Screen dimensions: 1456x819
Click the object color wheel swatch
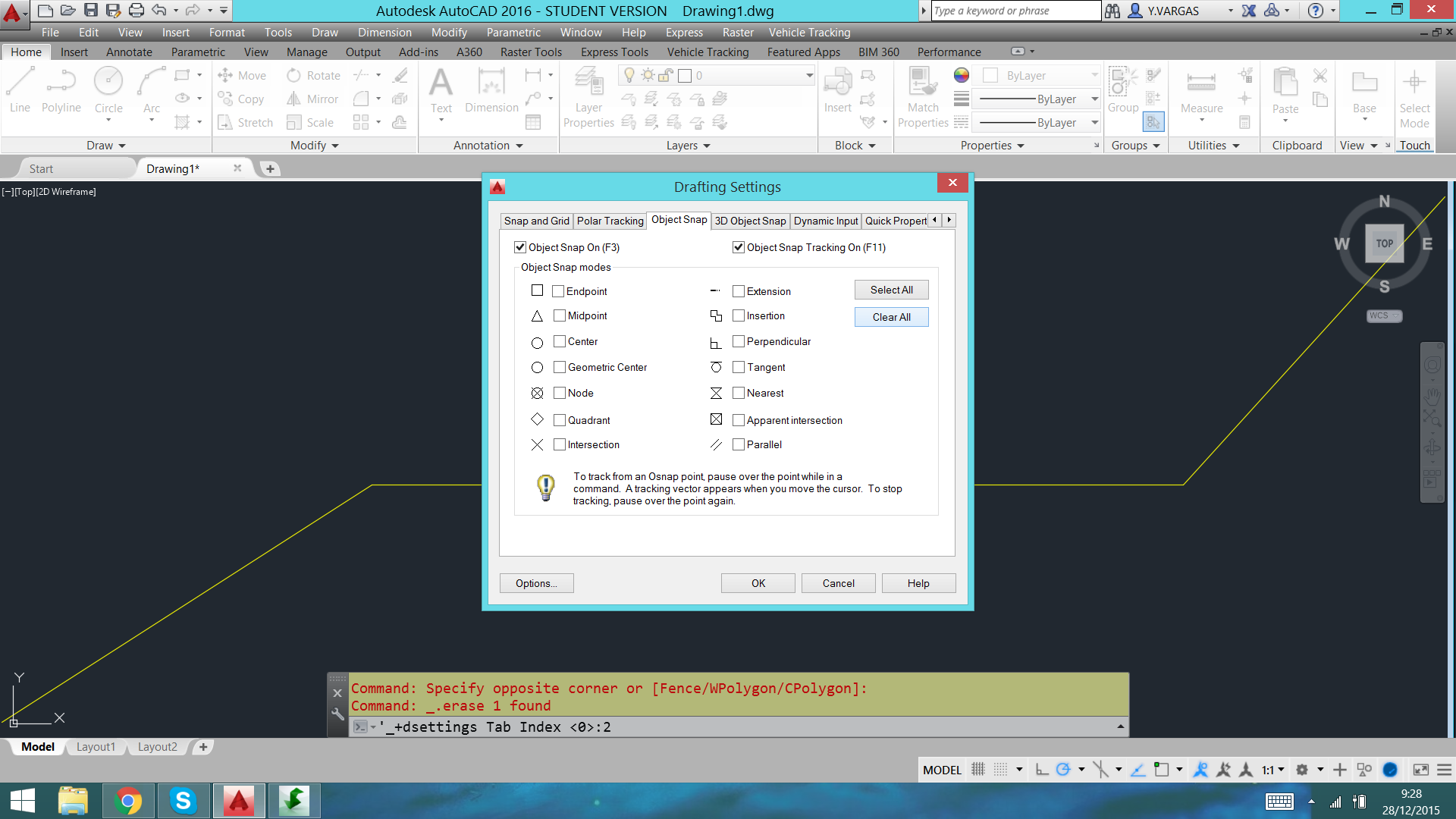(x=962, y=74)
